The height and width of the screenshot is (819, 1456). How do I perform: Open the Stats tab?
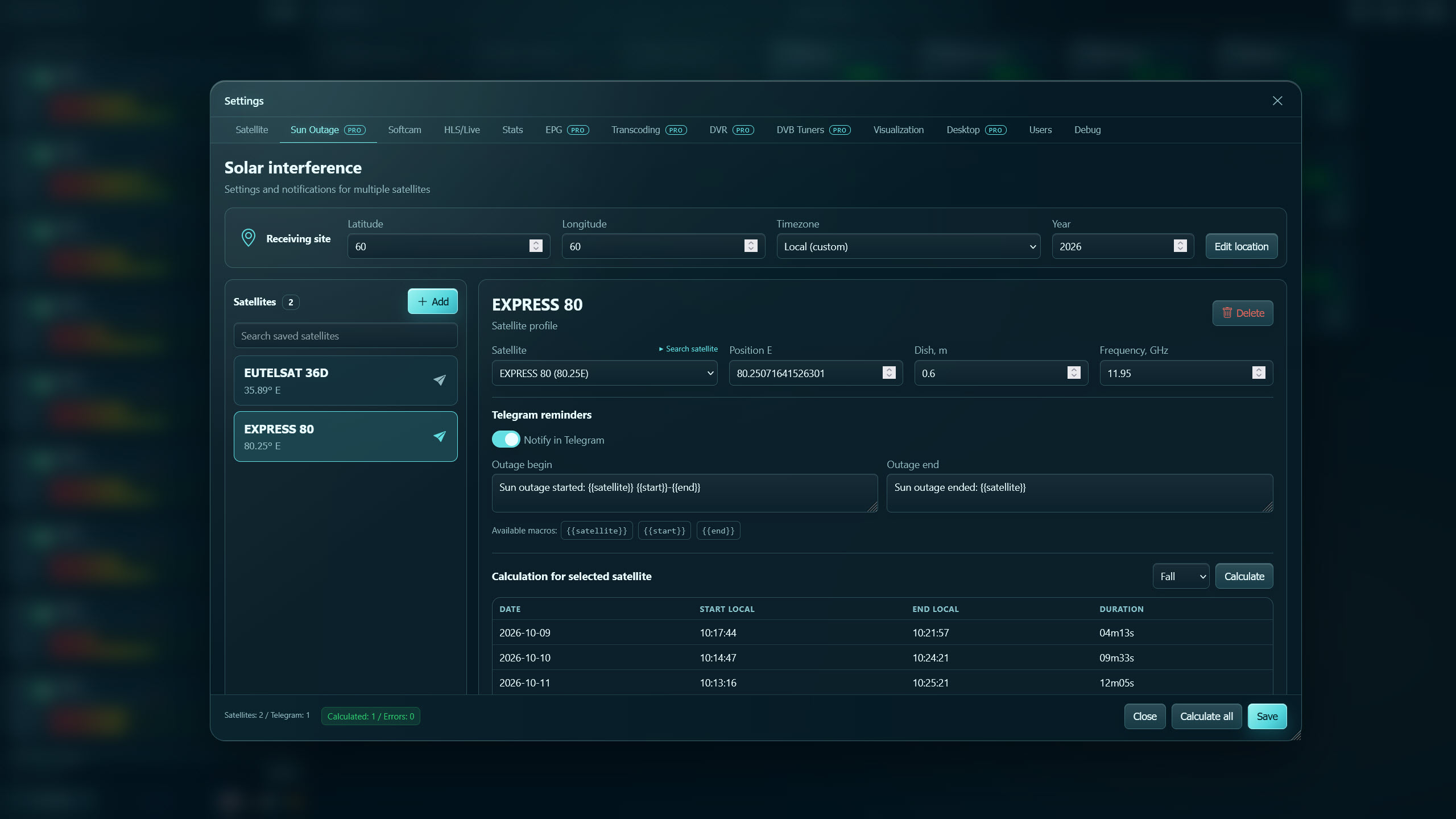click(x=512, y=130)
